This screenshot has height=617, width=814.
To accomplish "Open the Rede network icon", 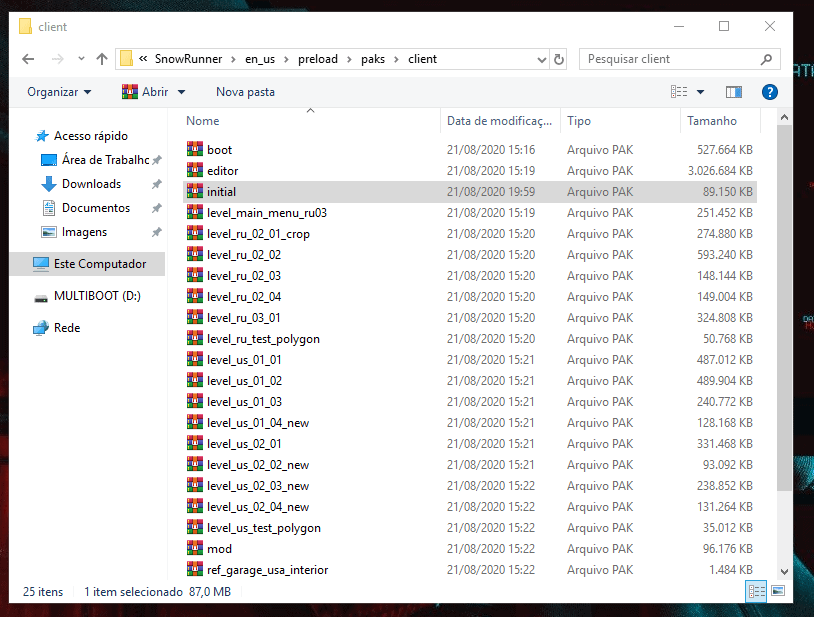I will 41,328.
